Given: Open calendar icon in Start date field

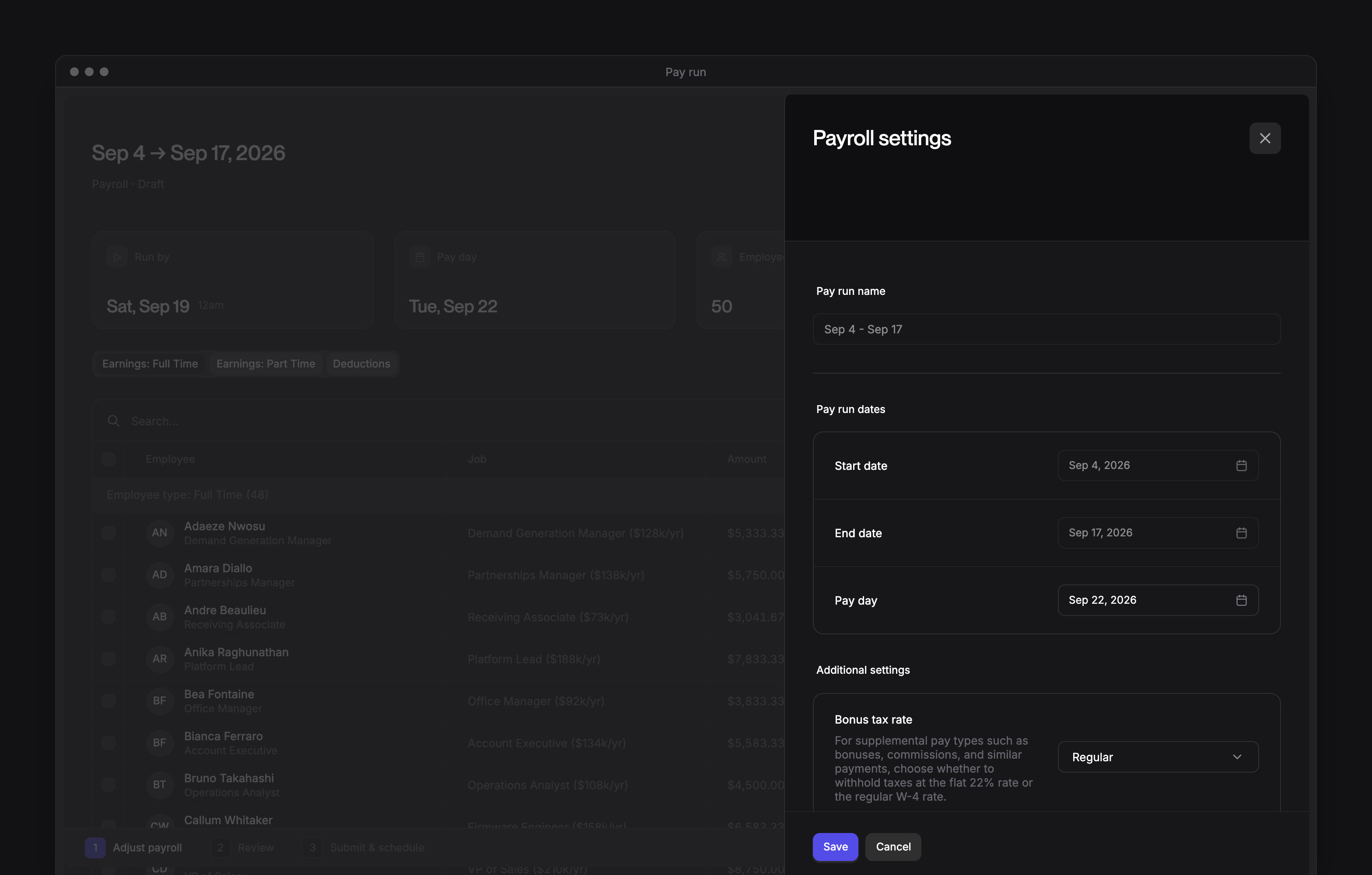Looking at the screenshot, I should tap(1241, 465).
